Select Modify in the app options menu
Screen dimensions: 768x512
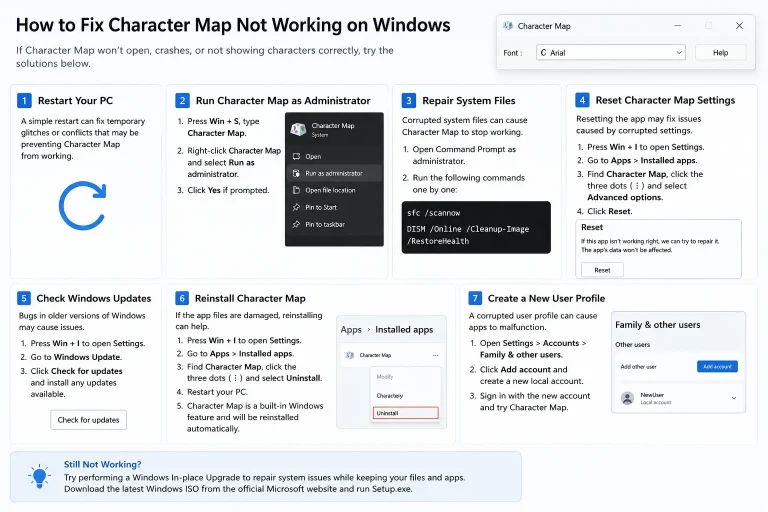tap(385, 377)
